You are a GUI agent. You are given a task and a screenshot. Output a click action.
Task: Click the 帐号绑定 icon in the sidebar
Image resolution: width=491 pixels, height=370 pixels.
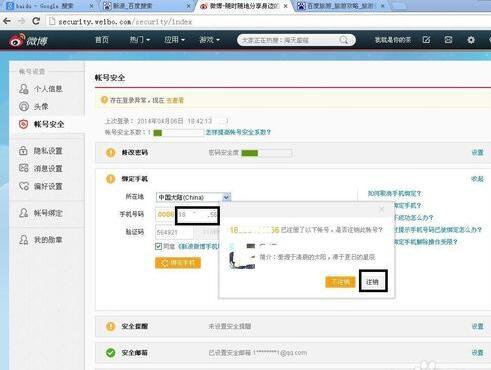(24, 213)
